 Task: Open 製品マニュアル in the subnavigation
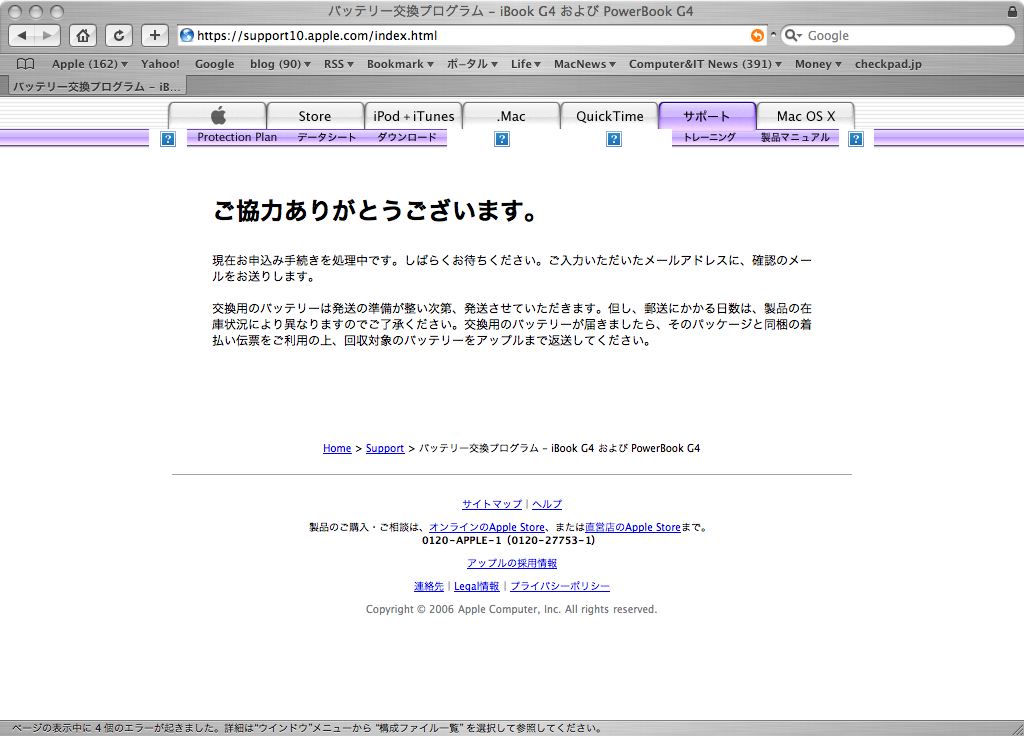(x=795, y=137)
